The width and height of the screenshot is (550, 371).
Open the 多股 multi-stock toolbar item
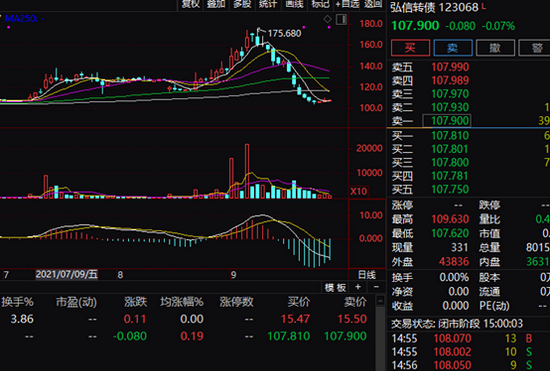point(242,4)
